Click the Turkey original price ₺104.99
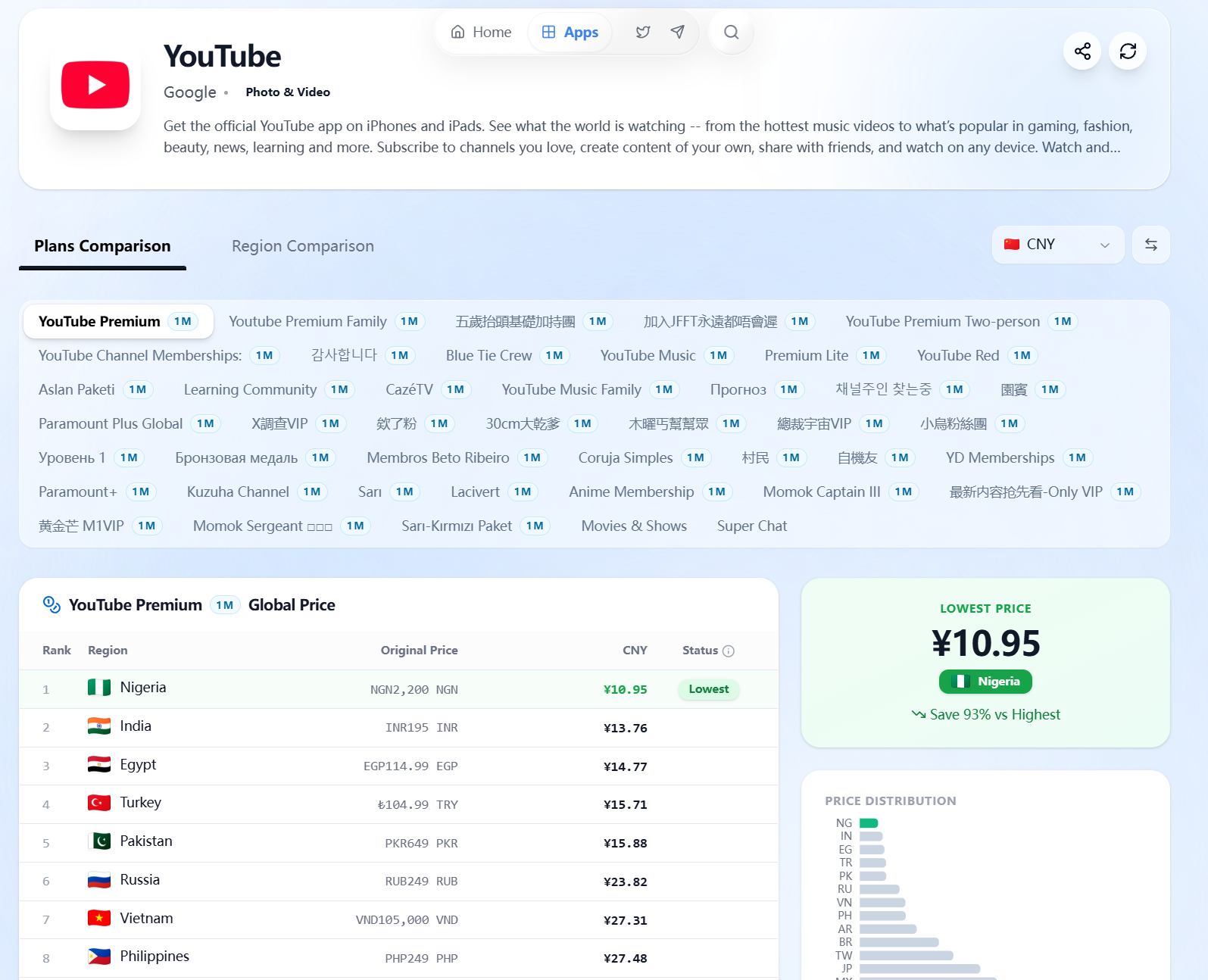 (x=418, y=804)
